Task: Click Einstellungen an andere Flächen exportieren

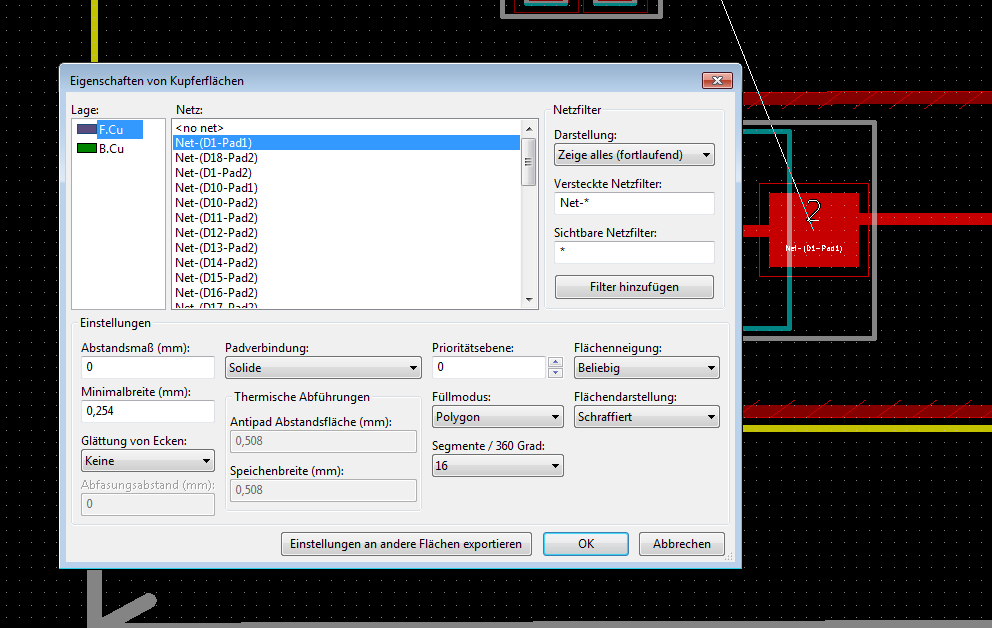Action: 406,544
